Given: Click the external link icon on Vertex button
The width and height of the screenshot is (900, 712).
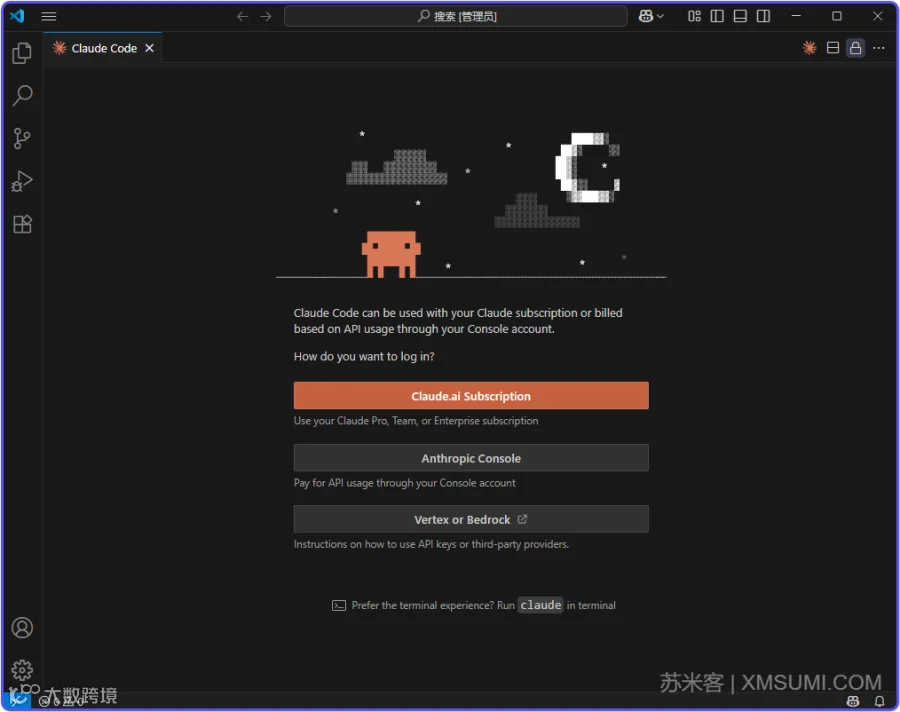Looking at the screenshot, I should tap(522, 519).
